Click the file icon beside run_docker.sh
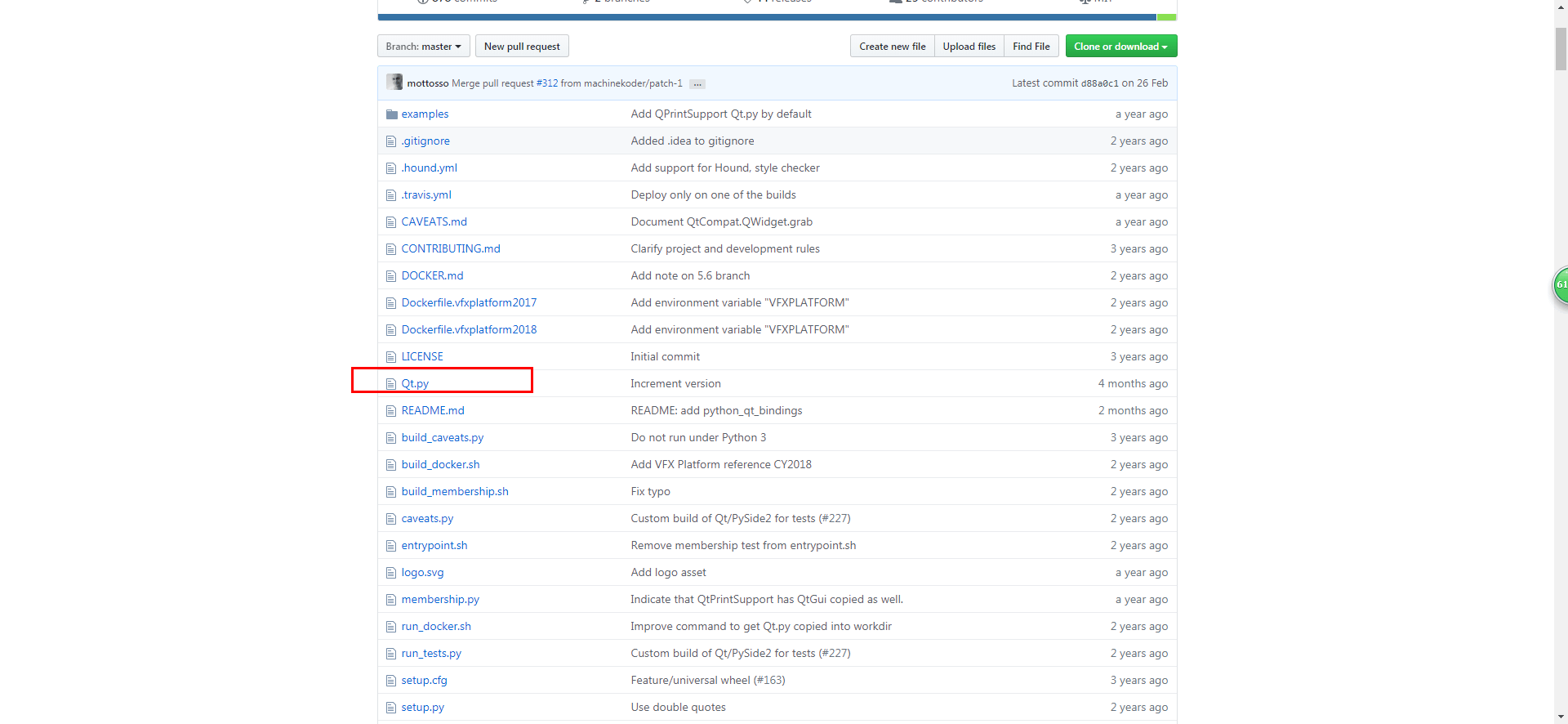1568x724 pixels. [x=390, y=627]
